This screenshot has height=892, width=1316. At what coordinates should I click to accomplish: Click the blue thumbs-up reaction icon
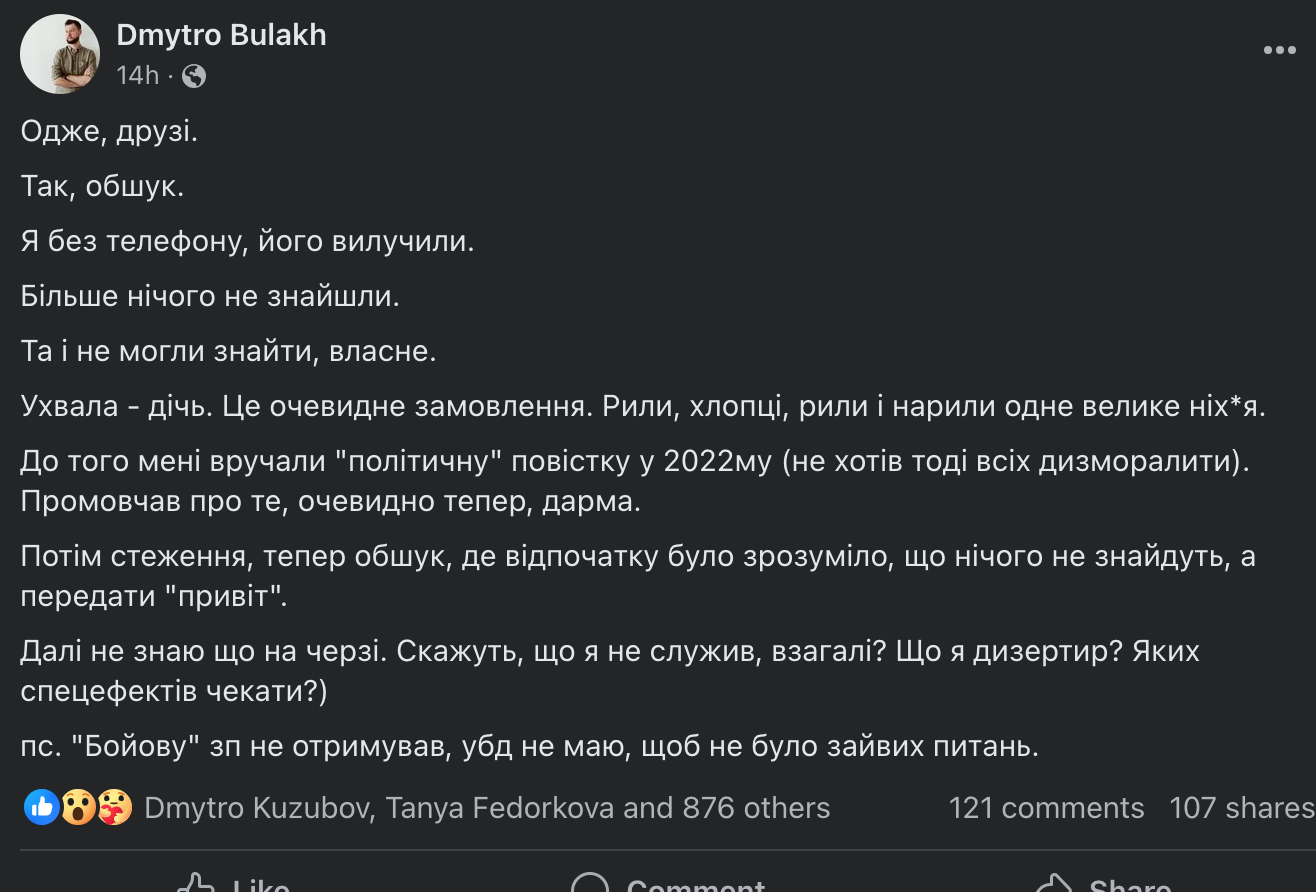[x=42, y=807]
